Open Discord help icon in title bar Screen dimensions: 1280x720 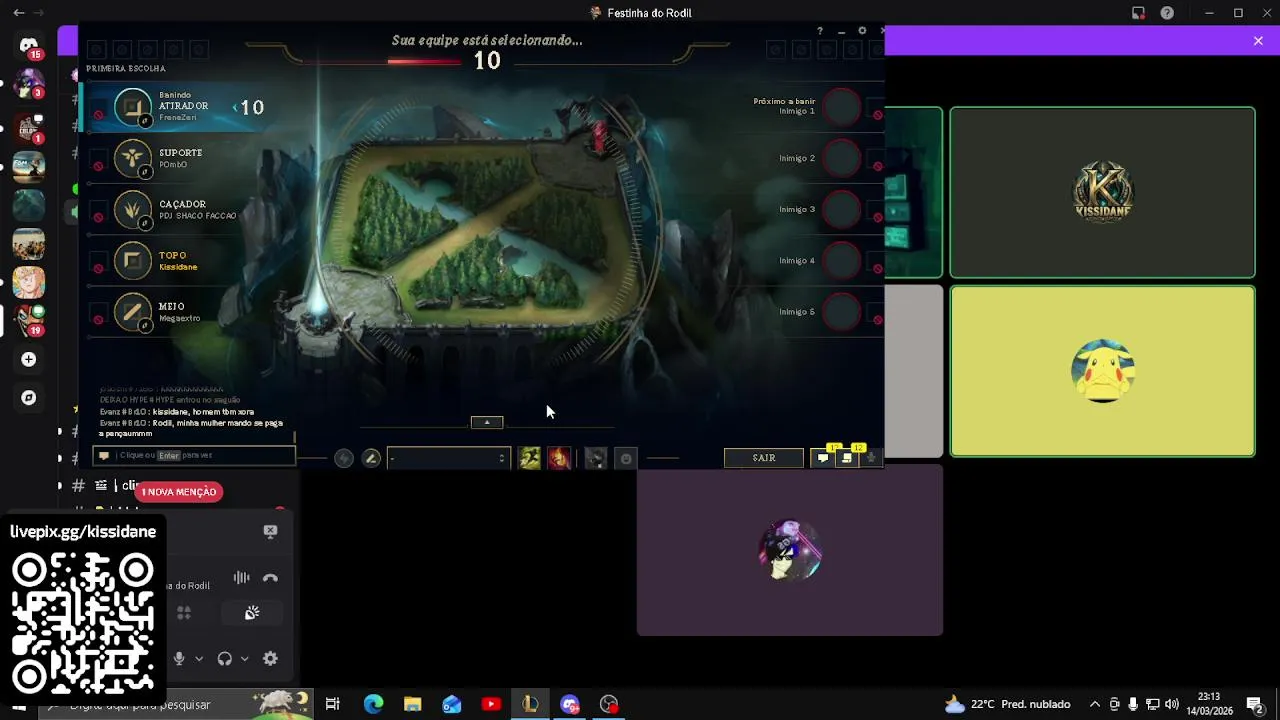[x=1167, y=13]
